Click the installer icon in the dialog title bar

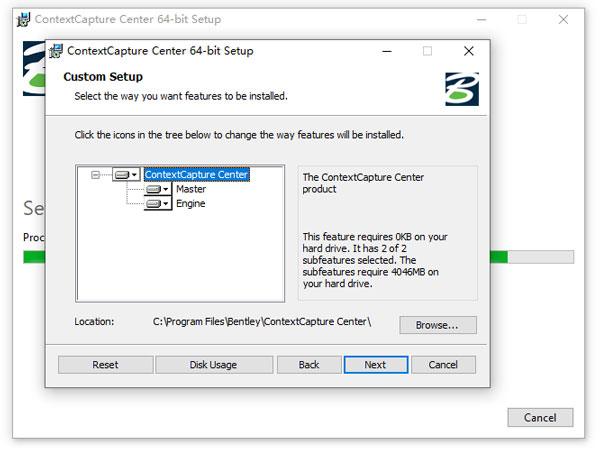55,51
